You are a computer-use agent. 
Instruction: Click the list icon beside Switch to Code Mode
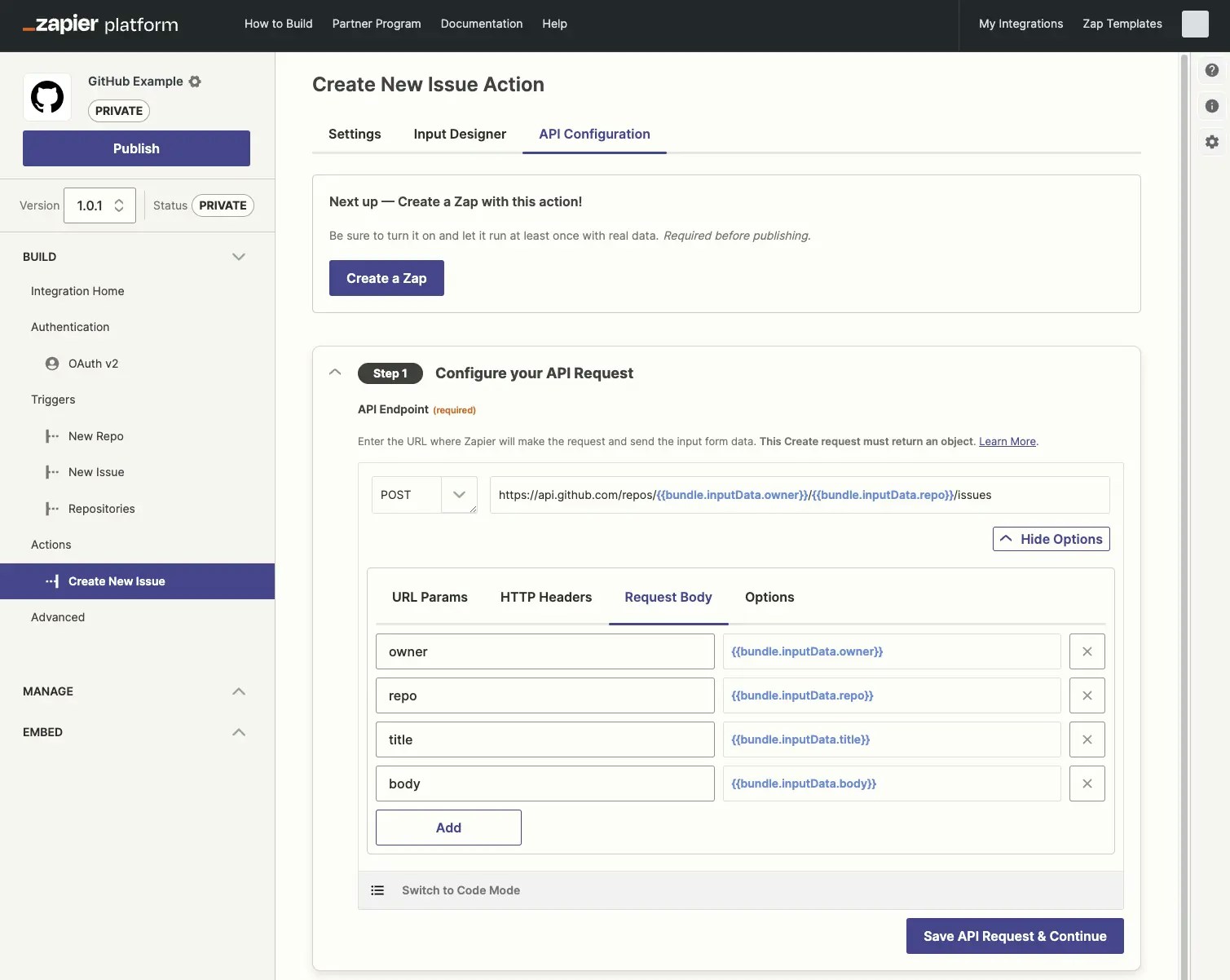pyautogui.click(x=377, y=890)
